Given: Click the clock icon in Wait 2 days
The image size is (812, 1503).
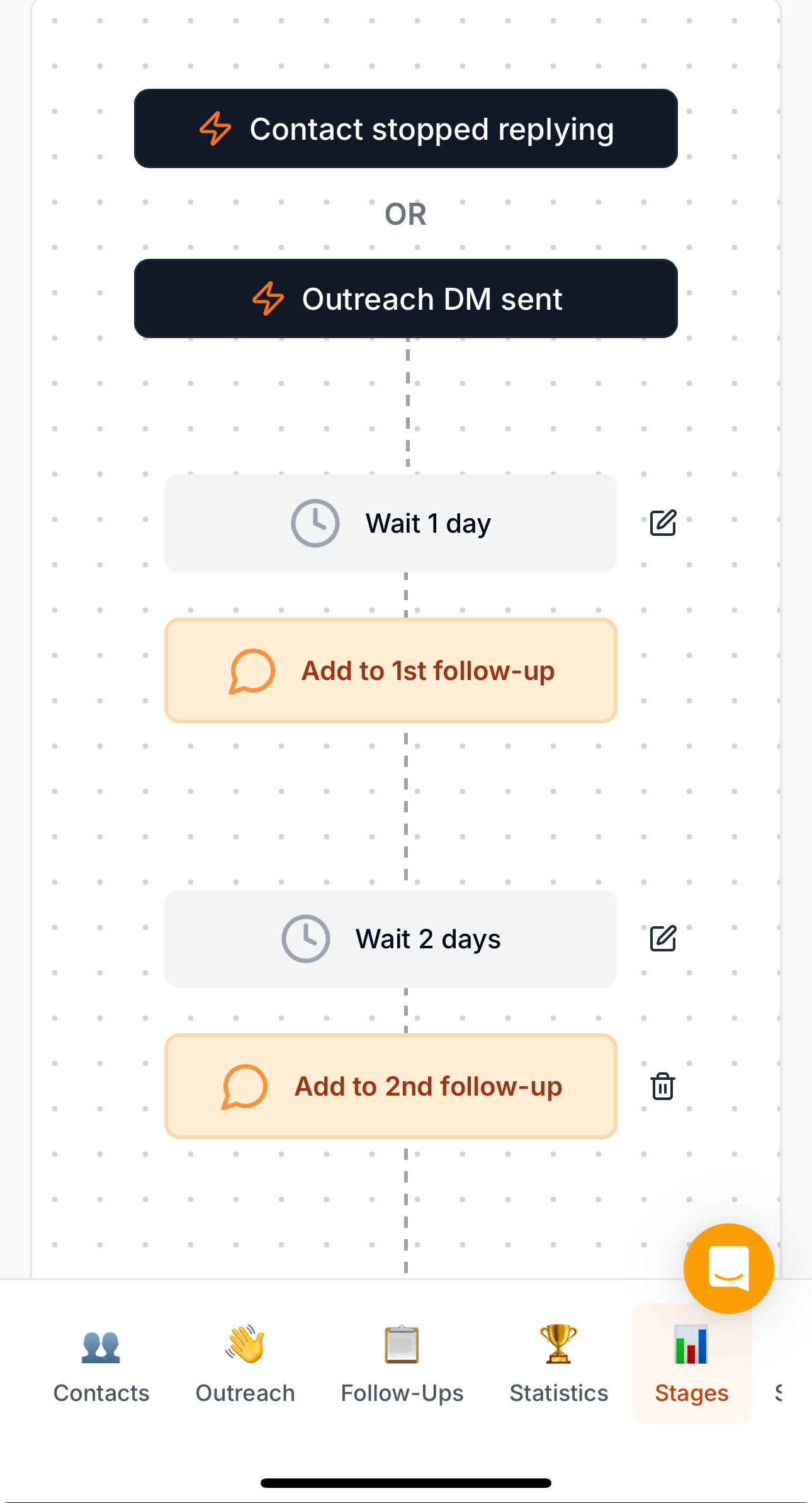Looking at the screenshot, I should [x=306, y=939].
